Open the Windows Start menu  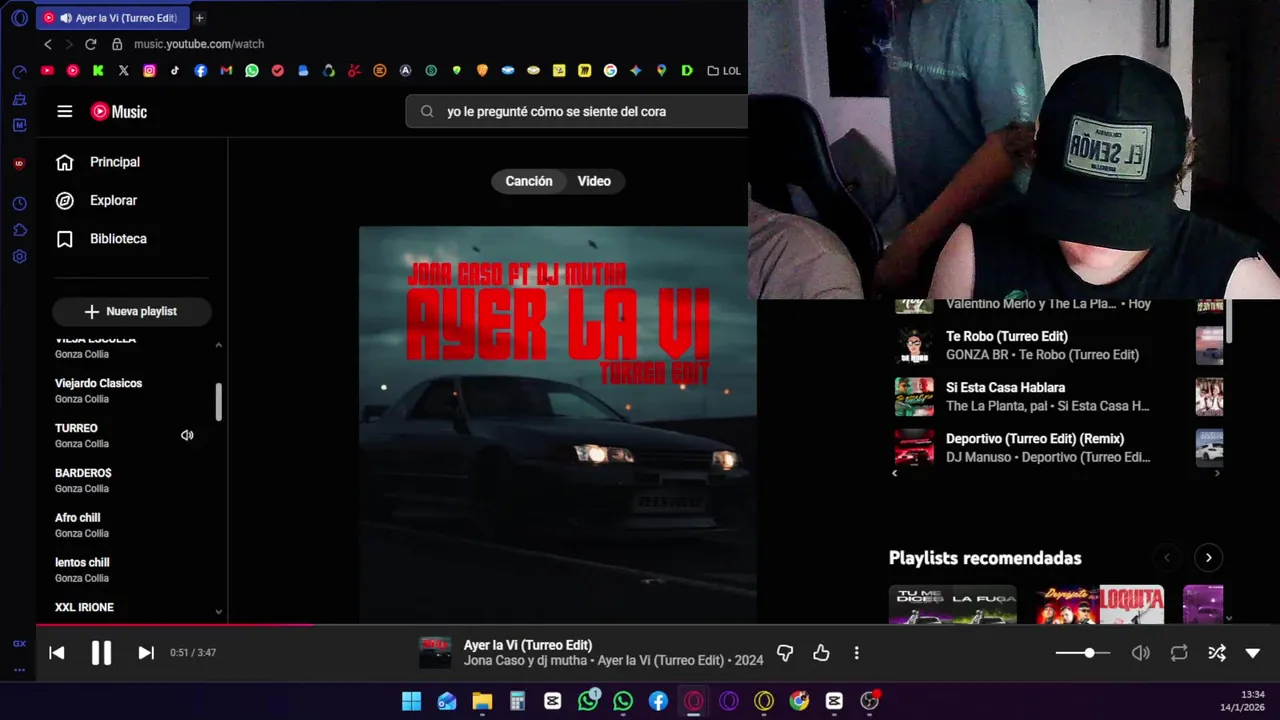[x=411, y=701]
